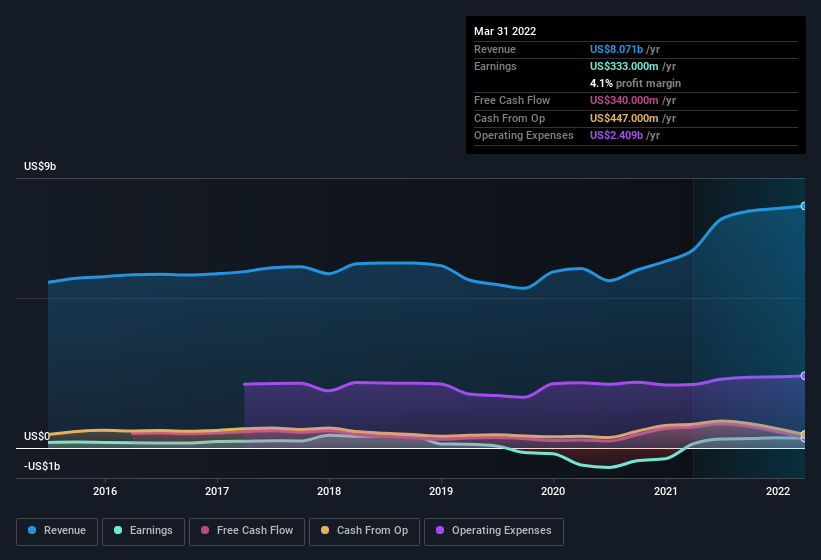Click the US$8.071b revenue value
The image size is (821, 560).
coord(616,49)
